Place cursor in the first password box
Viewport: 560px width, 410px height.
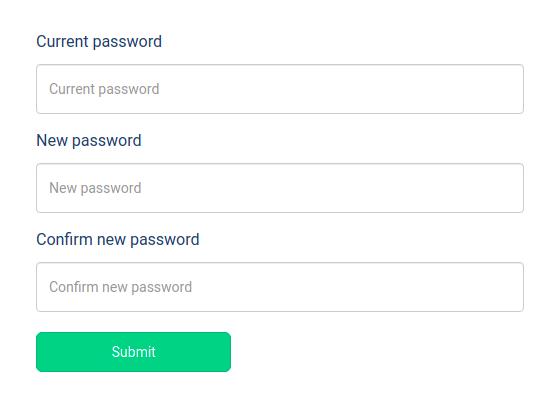point(280,89)
